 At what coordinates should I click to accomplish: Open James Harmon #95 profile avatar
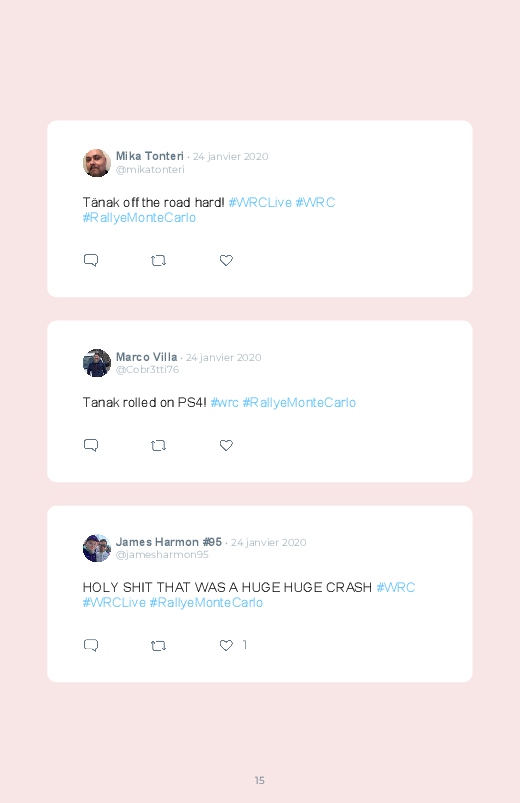click(x=97, y=548)
